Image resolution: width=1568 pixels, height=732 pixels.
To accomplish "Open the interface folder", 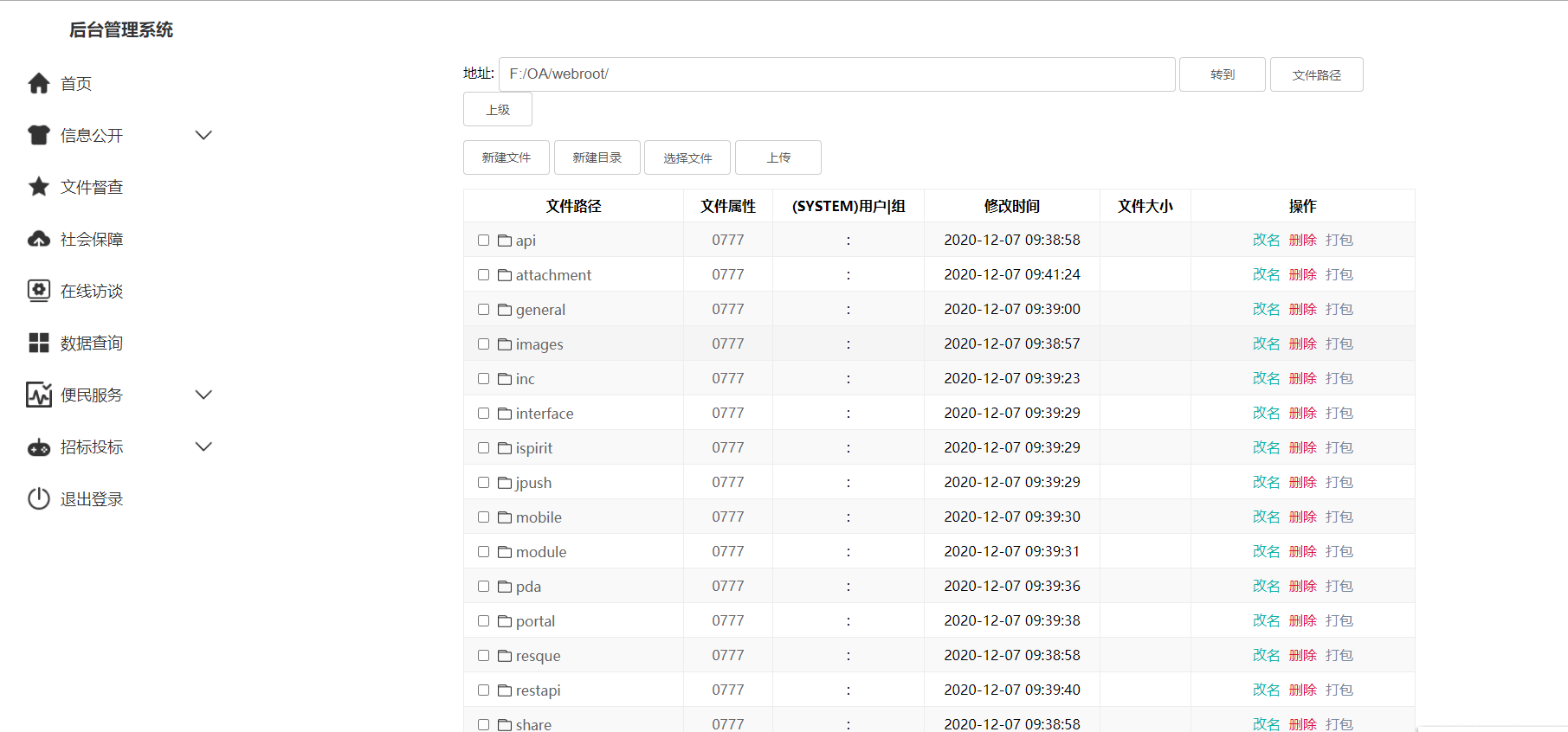I will point(544,414).
